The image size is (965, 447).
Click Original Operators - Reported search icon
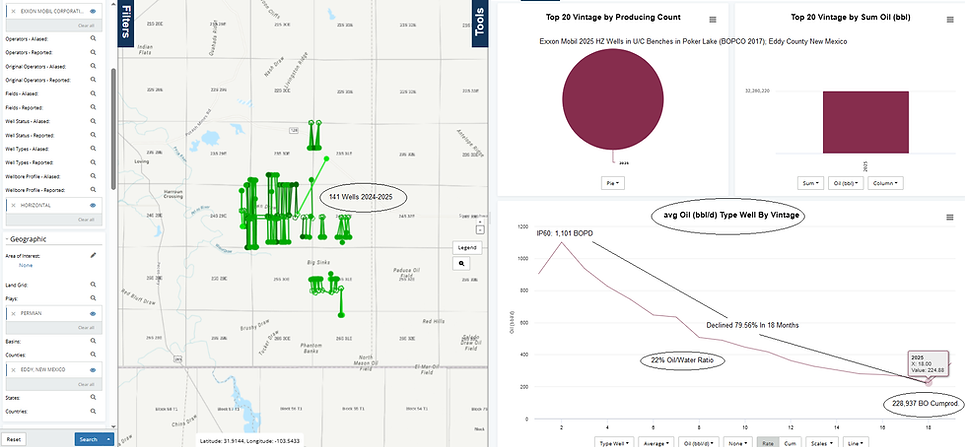[94, 80]
